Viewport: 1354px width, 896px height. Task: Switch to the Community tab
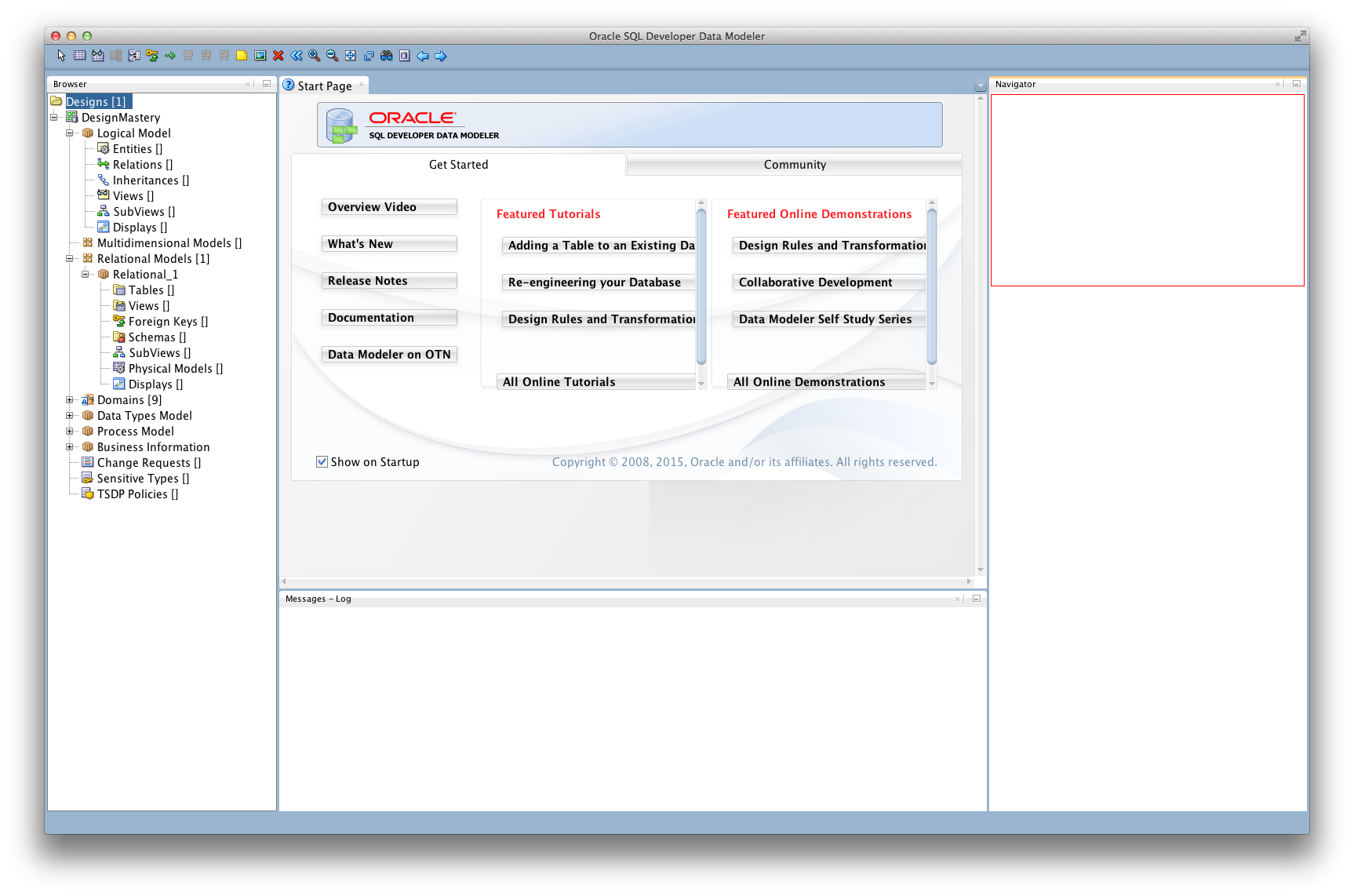[794, 165]
